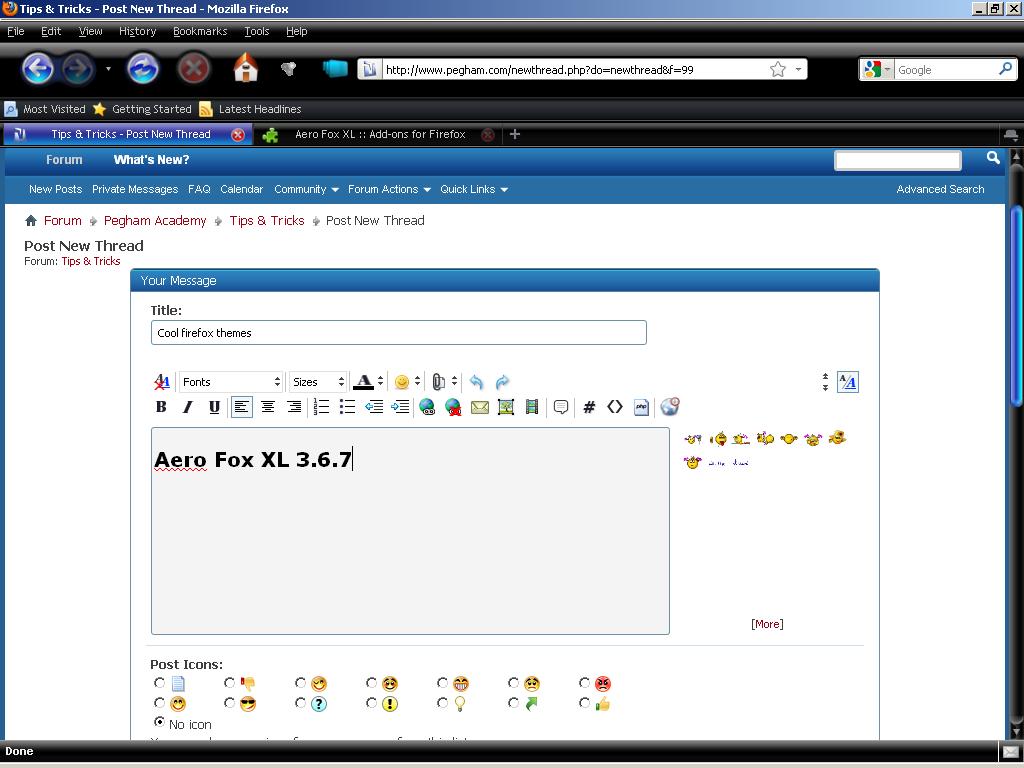Select the 'No icon' radio button
This screenshot has width=1024, height=768.
159,722
